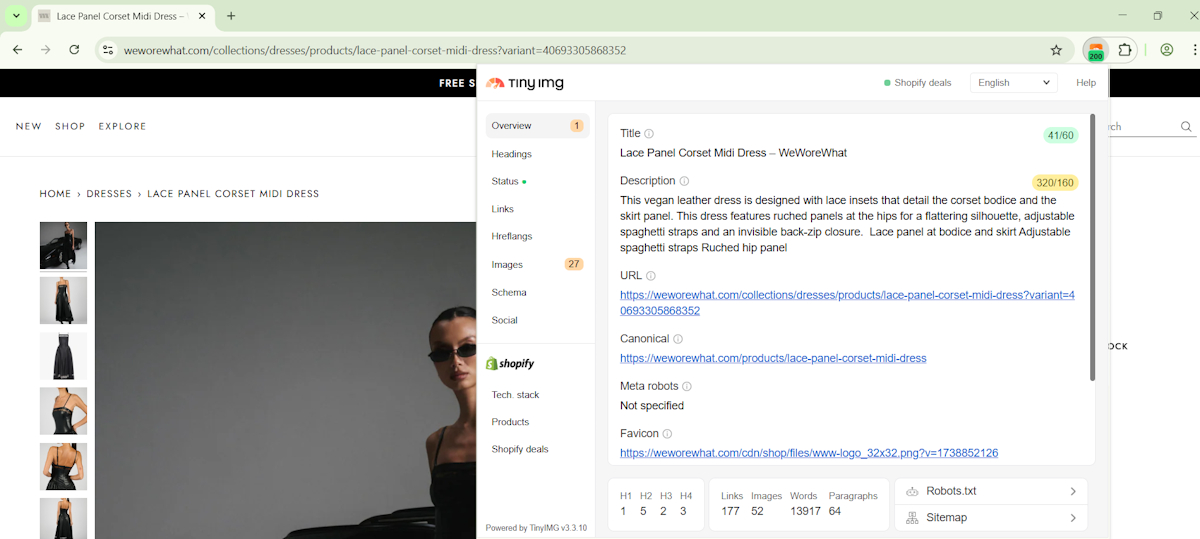Show info icon beside URL label
The image size is (1200, 539).
click(651, 276)
